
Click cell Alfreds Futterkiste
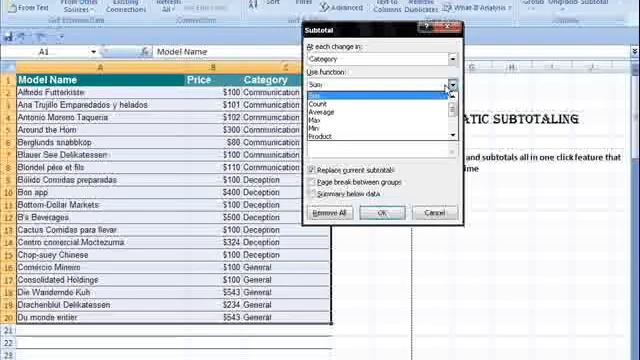[100, 92]
